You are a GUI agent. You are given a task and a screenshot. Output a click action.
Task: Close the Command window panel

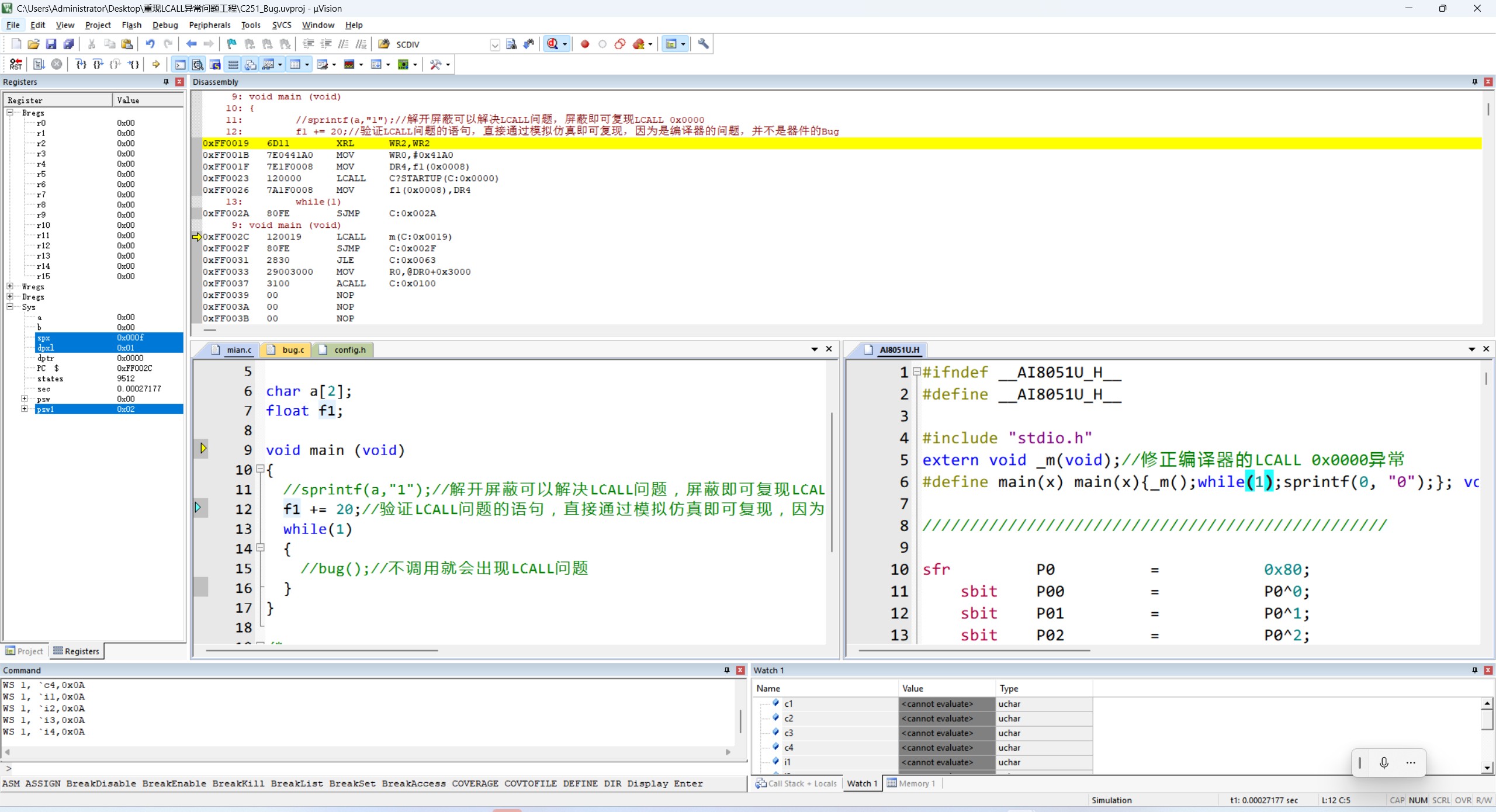[x=740, y=670]
